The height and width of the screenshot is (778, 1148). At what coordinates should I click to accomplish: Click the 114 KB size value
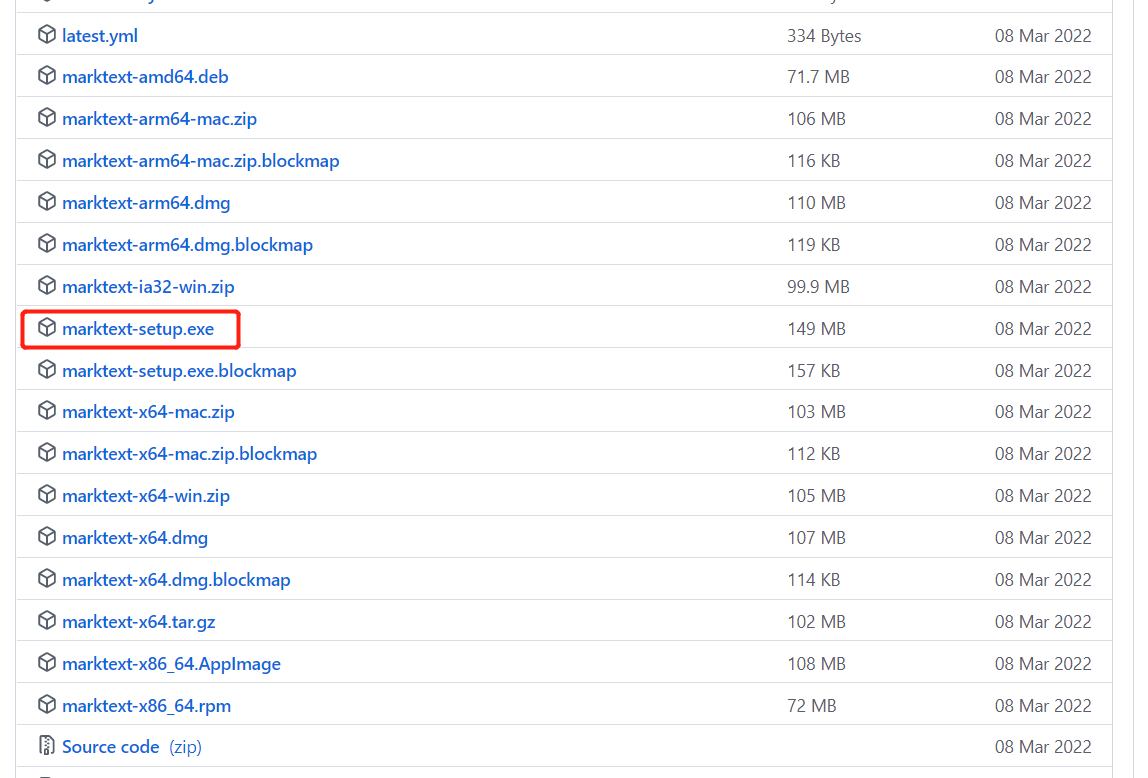coord(813,580)
